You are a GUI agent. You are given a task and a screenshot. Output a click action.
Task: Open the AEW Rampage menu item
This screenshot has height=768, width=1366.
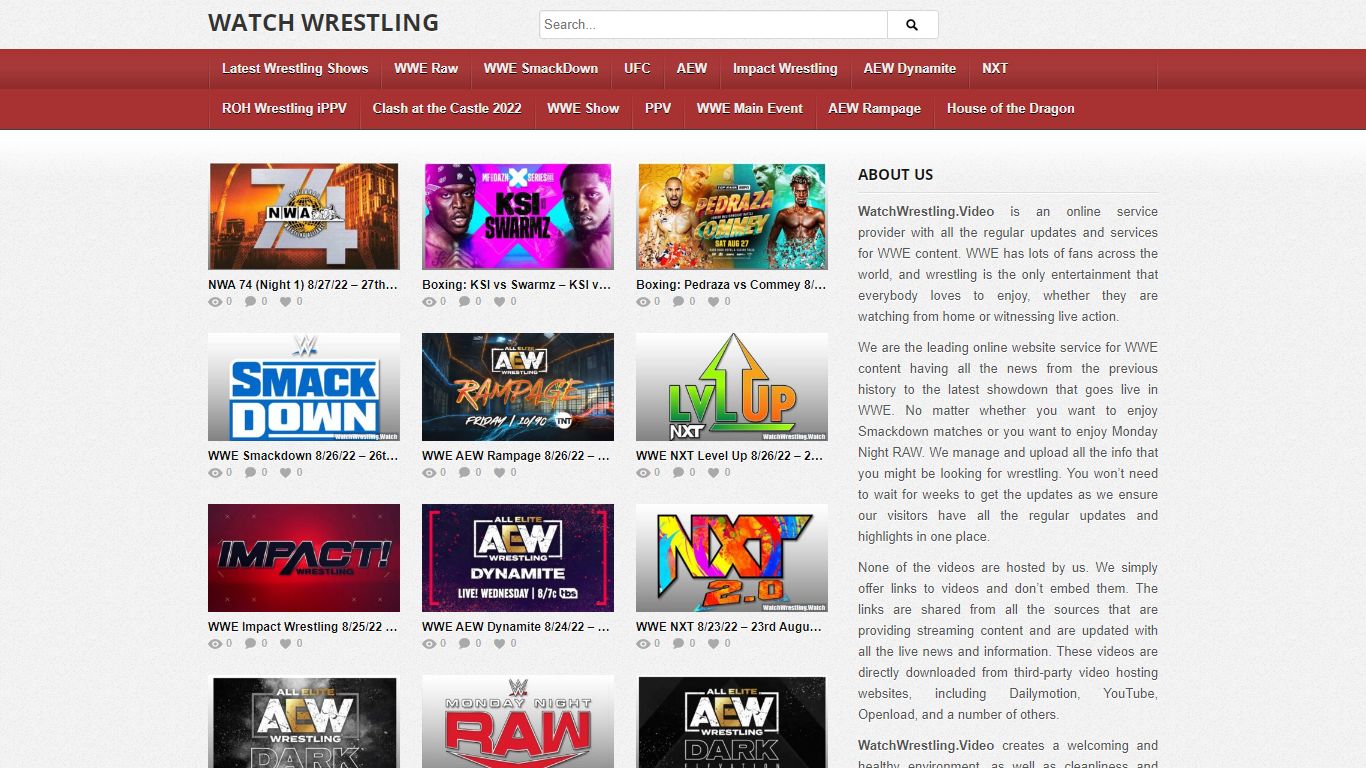pyautogui.click(x=875, y=109)
